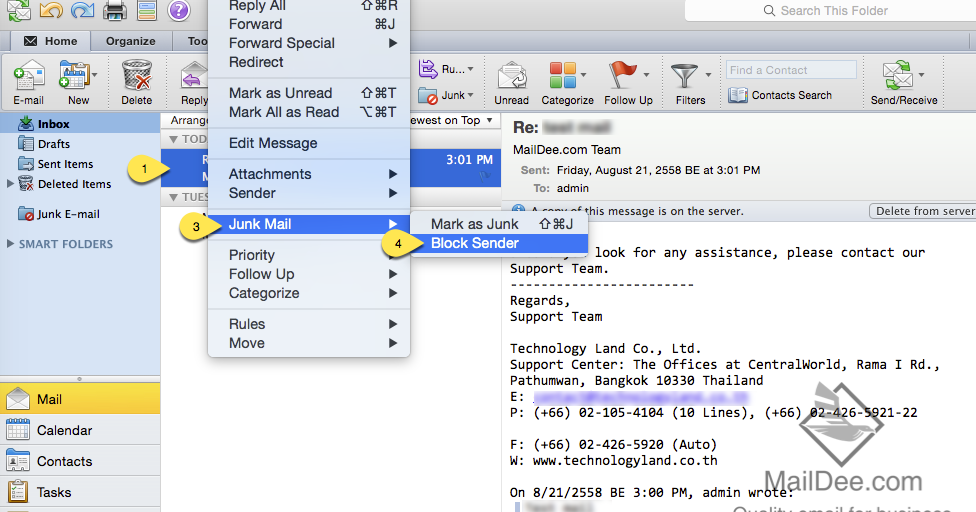The height and width of the screenshot is (512, 976).
Task: Choose Mark as Junk in submenu
Action: [x=499, y=224]
